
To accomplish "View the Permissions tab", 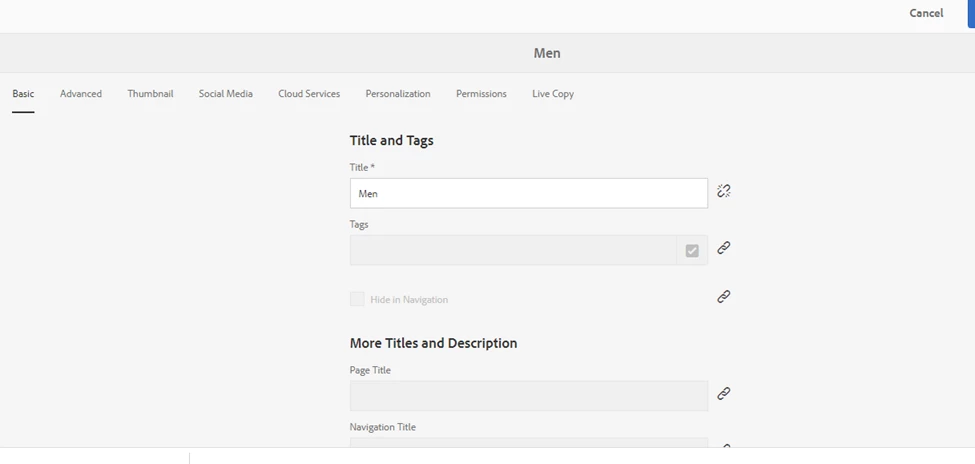I will 481,94.
